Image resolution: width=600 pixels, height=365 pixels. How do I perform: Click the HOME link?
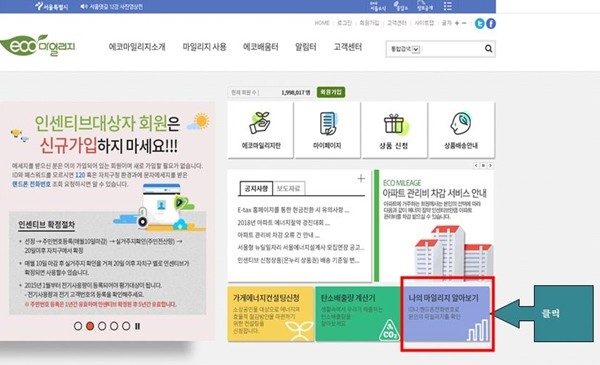tap(322, 23)
